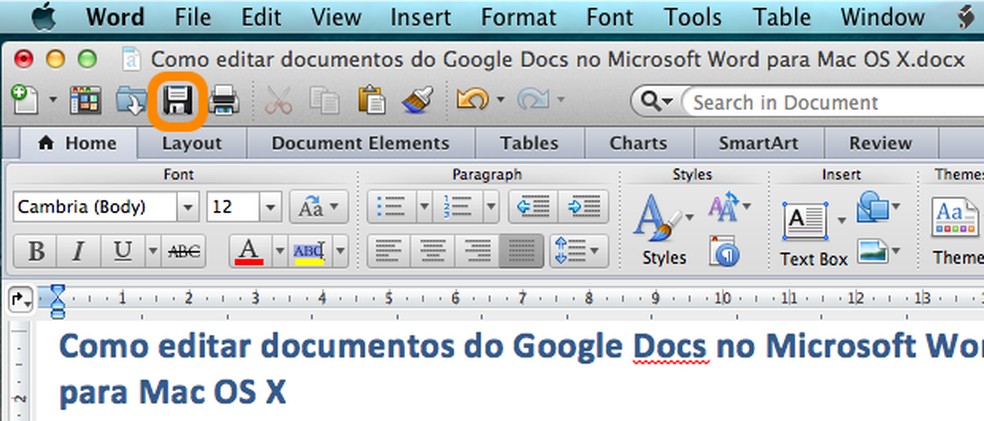Open the bullet style dropdown arrow
Viewport: 984px width, 421px height.
tap(424, 207)
